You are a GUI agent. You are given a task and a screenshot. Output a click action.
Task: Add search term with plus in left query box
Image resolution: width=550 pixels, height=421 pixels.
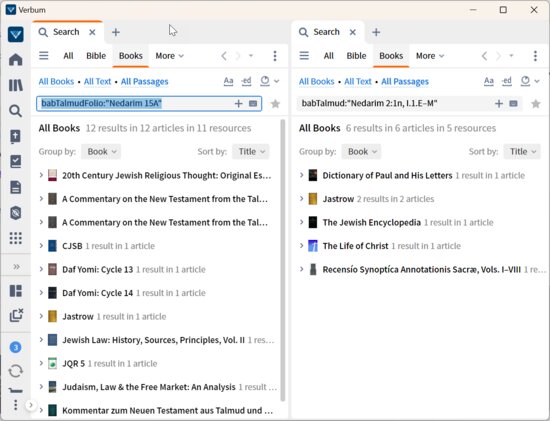point(239,103)
